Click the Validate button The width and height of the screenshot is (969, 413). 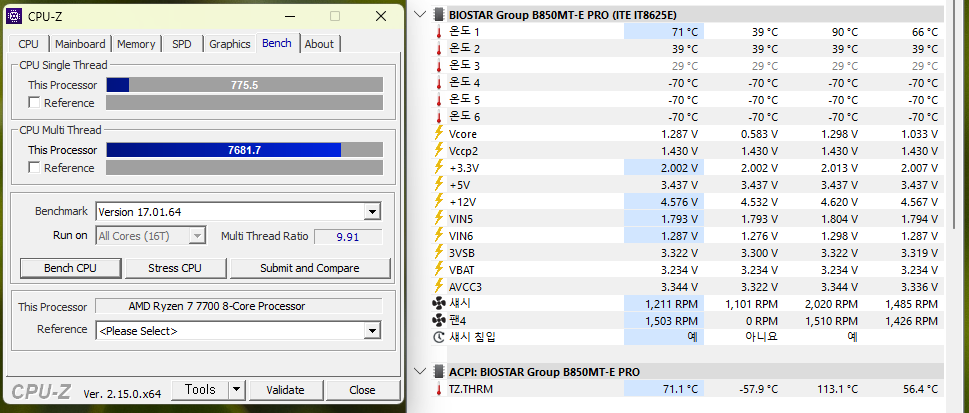[286, 390]
